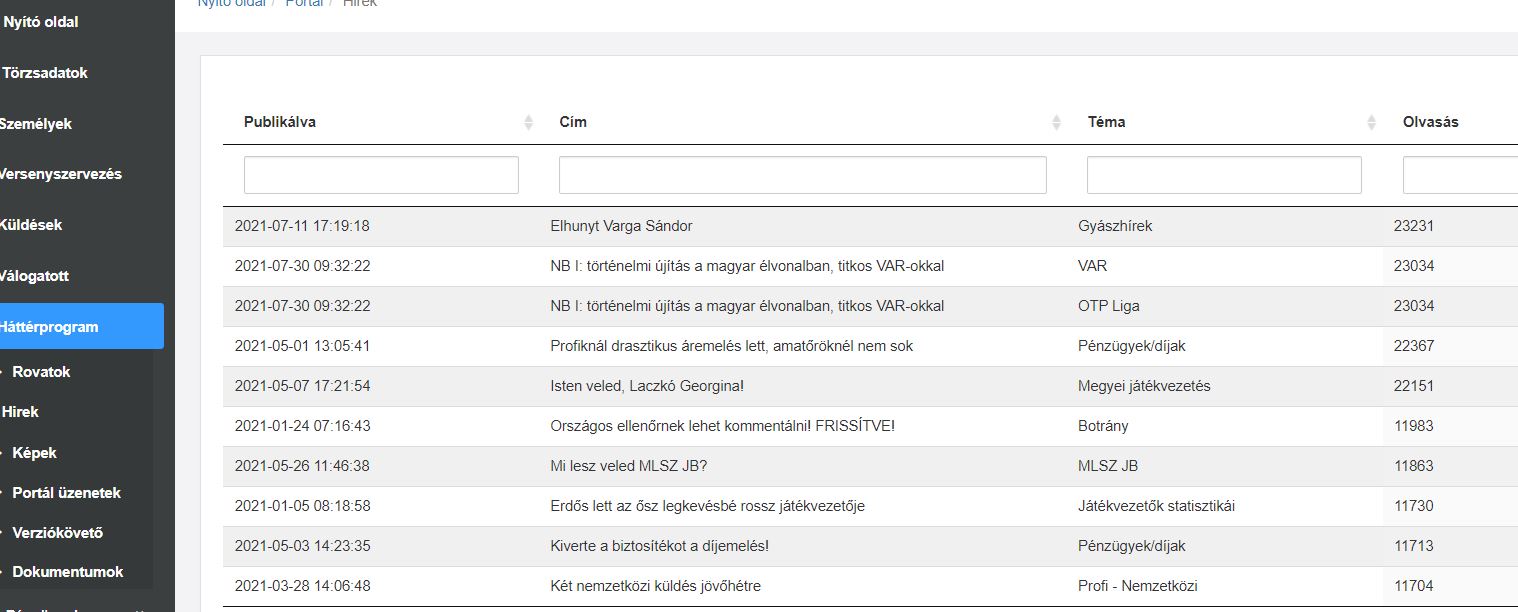
Task: Click the Megyei játékvezetés topic cell
Action: [x=1144, y=386]
